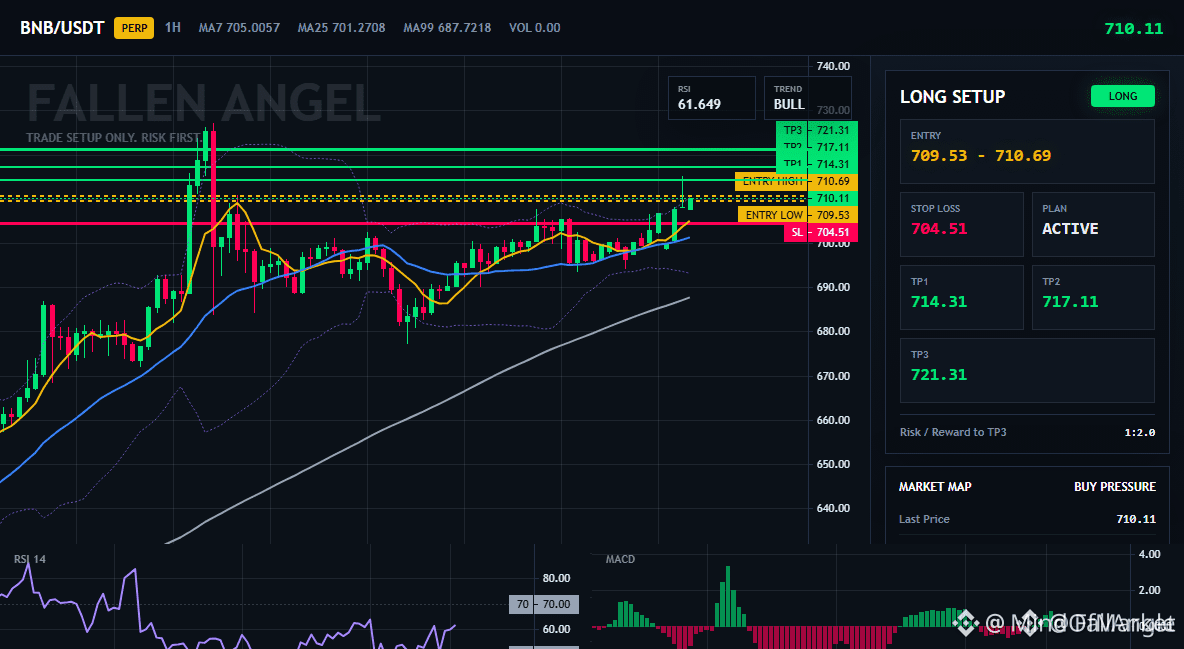This screenshot has height=649, width=1184.
Task: Click the MA7 705.0057 indicator label
Action: pos(239,28)
